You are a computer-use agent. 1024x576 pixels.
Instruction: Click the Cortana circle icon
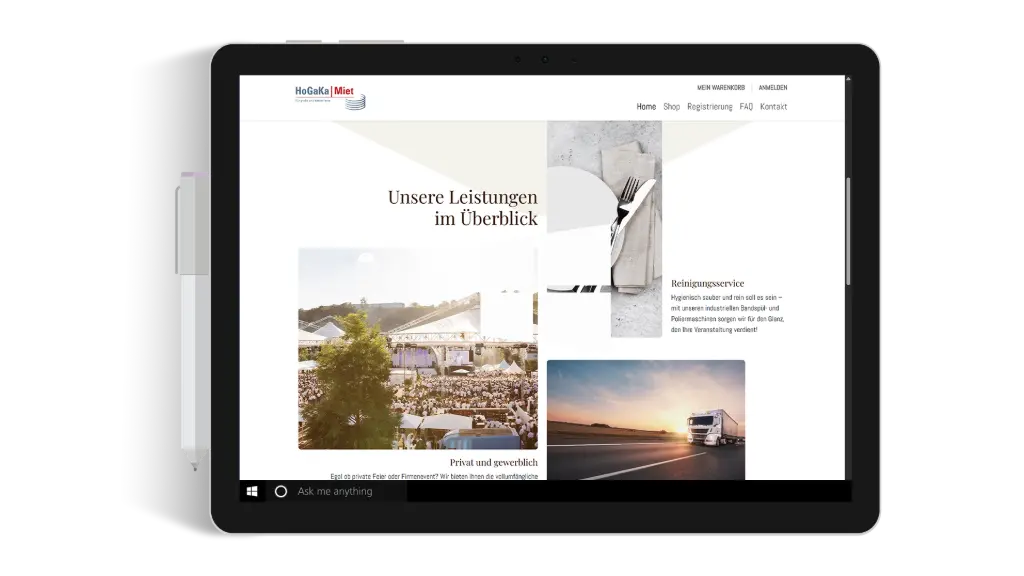click(x=281, y=491)
